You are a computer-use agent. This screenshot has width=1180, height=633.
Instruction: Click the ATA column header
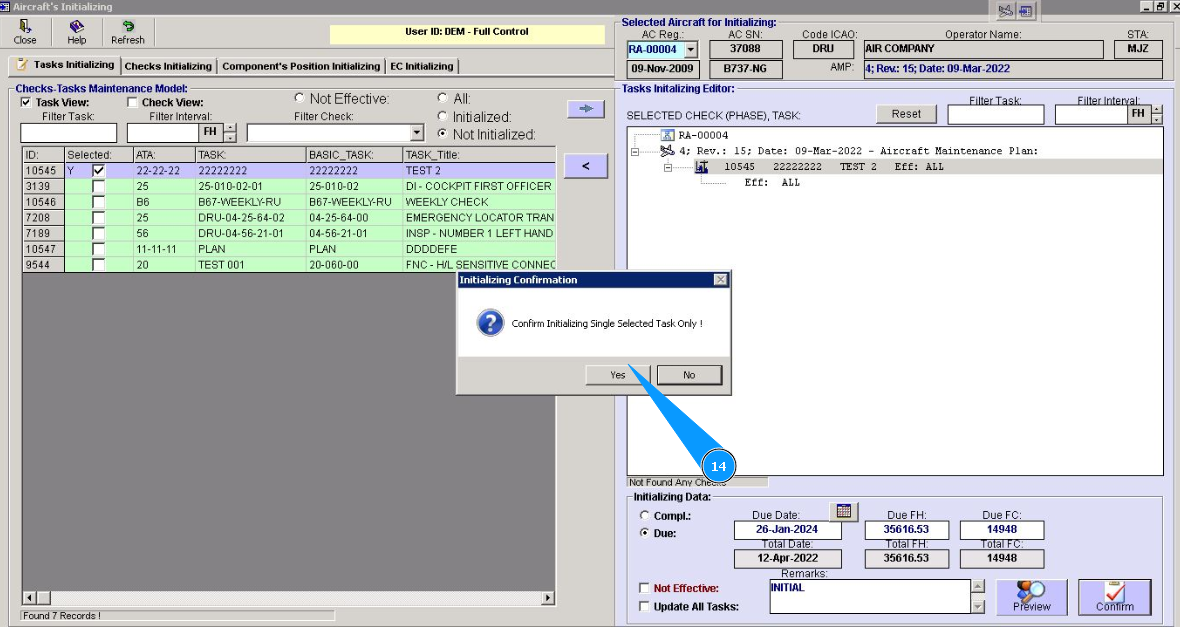164,155
